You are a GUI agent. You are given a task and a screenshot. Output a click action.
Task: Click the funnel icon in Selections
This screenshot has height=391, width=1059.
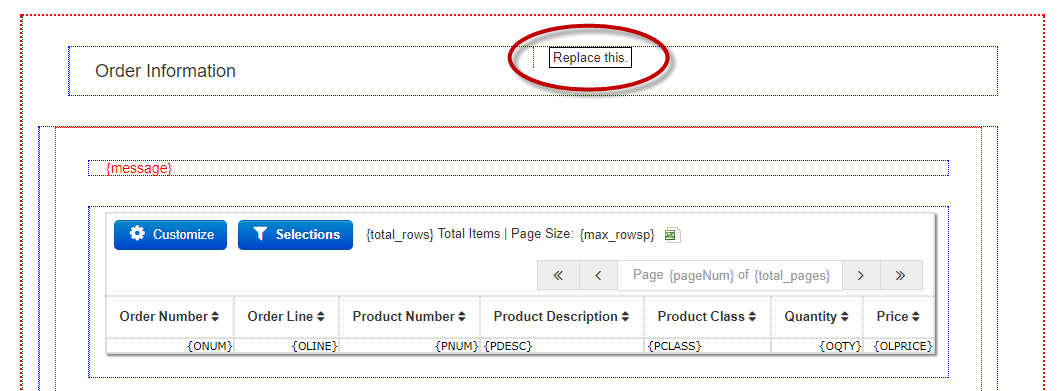tap(261, 234)
